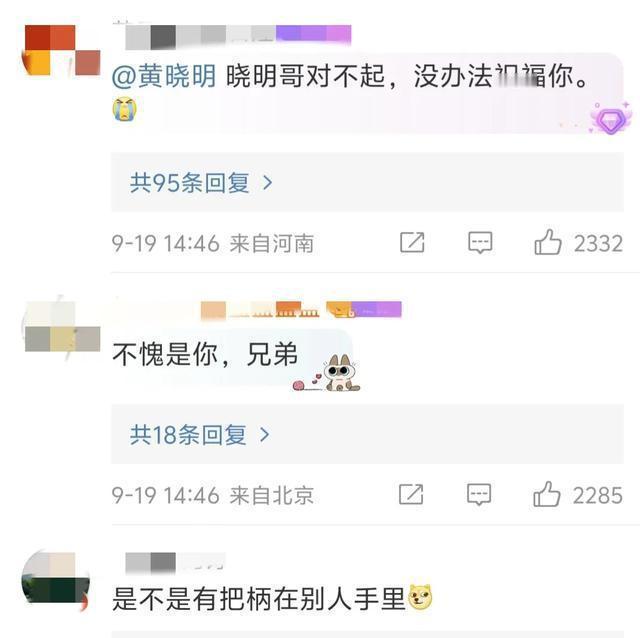Tap the doge emoji in third comment

click(x=420, y=597)
